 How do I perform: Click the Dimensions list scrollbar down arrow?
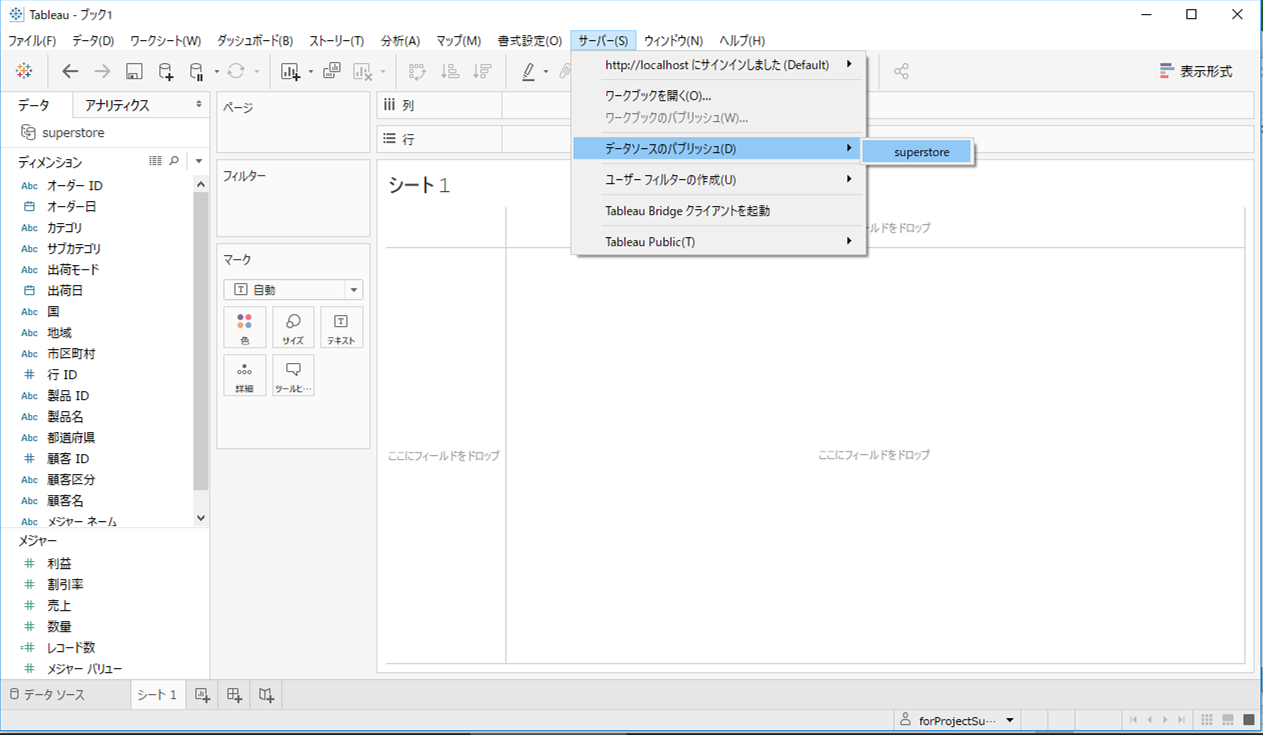pyautogui.click(x=201, y=518)
